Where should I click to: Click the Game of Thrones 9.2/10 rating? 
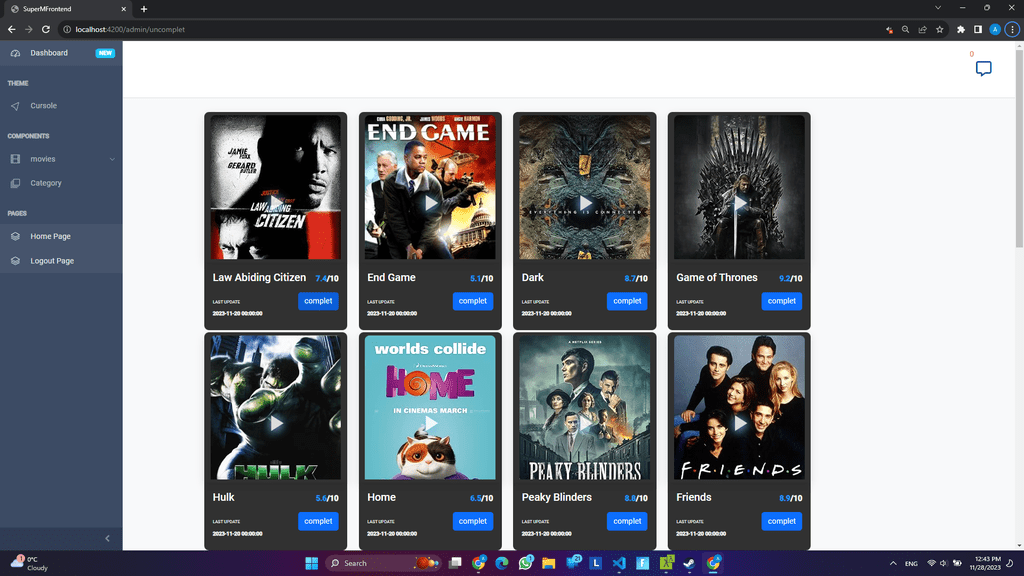790,278
